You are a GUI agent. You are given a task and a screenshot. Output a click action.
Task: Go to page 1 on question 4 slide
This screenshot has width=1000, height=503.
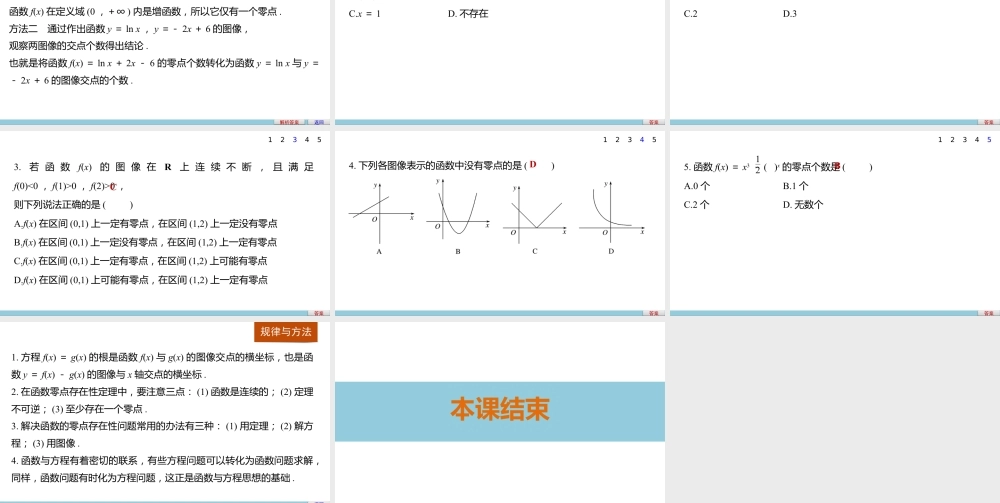(605, 140)
